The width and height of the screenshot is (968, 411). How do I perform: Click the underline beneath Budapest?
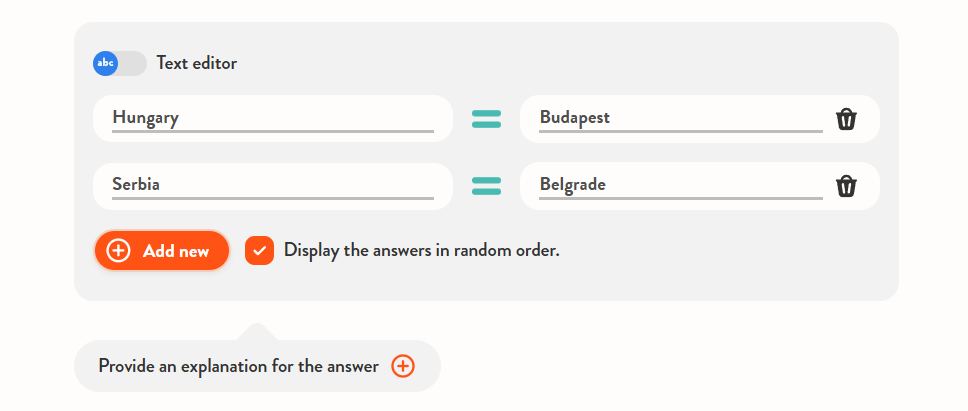point(680,131)
